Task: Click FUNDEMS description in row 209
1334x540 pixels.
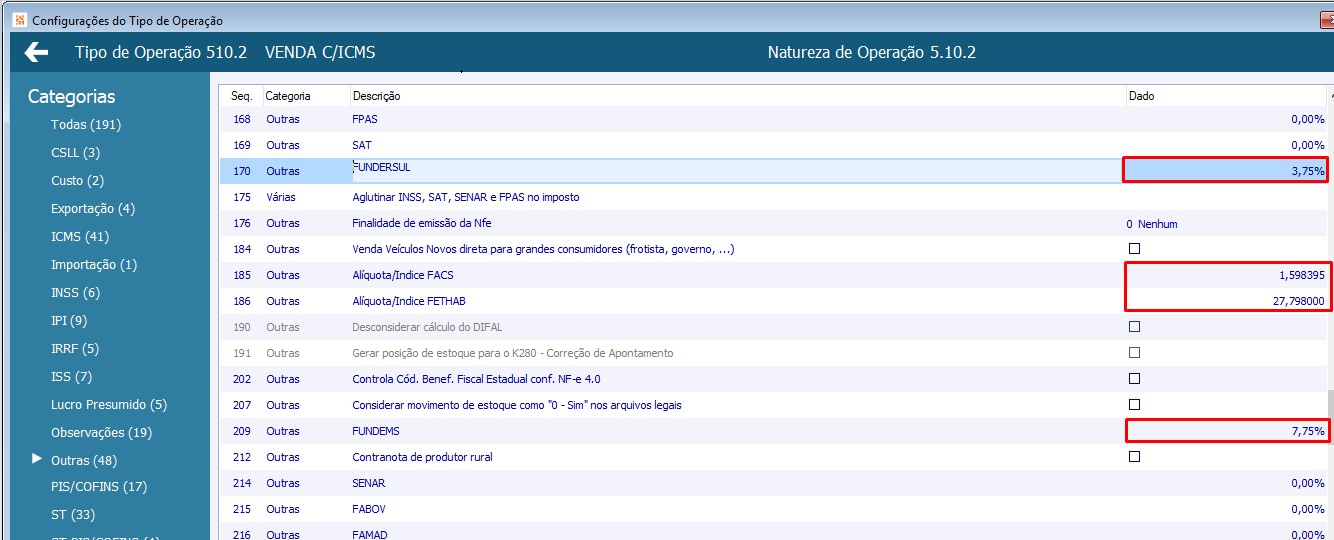Action: (376, 431)
